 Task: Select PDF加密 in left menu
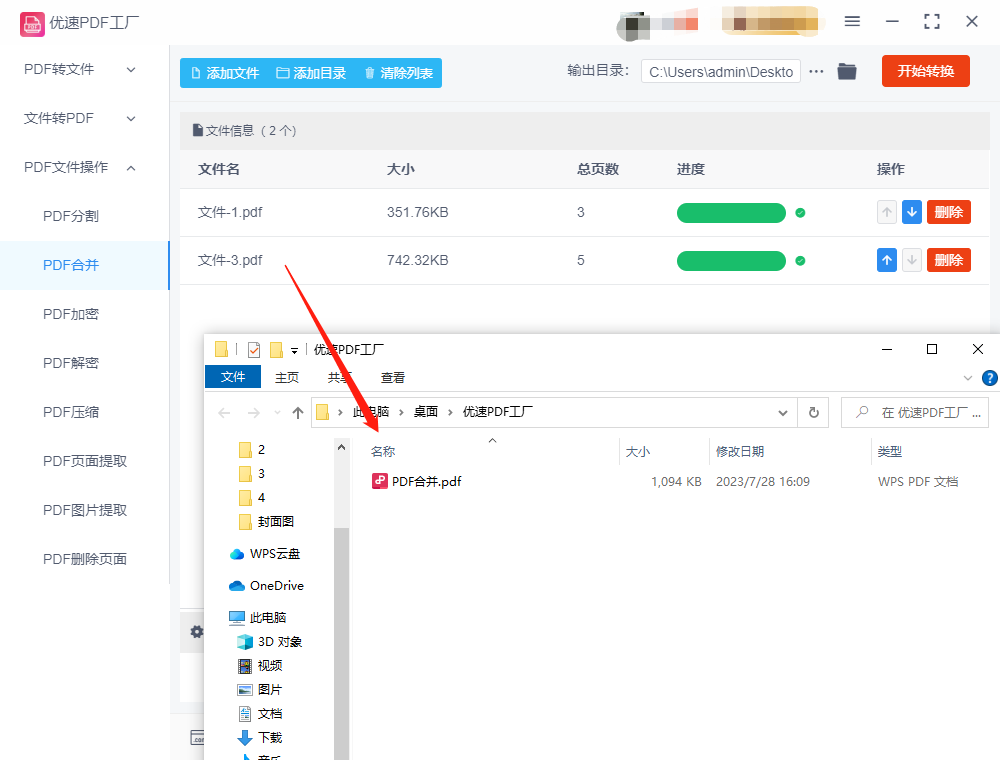coord(71,314)
